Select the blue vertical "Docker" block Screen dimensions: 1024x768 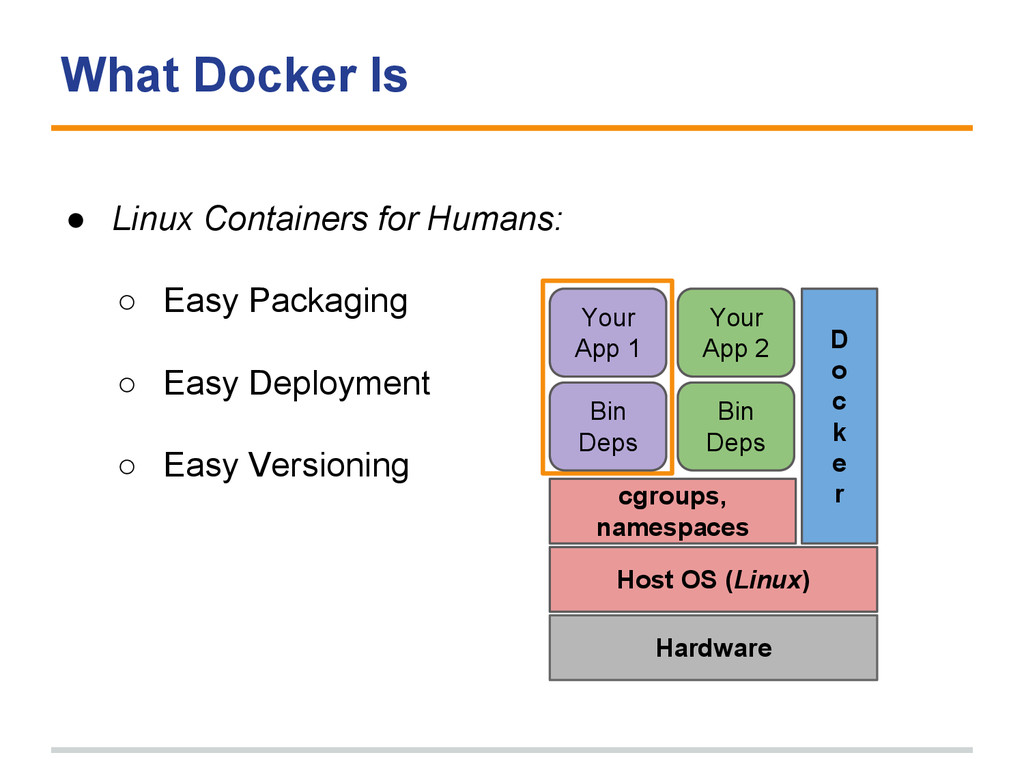tap(839, 416)
